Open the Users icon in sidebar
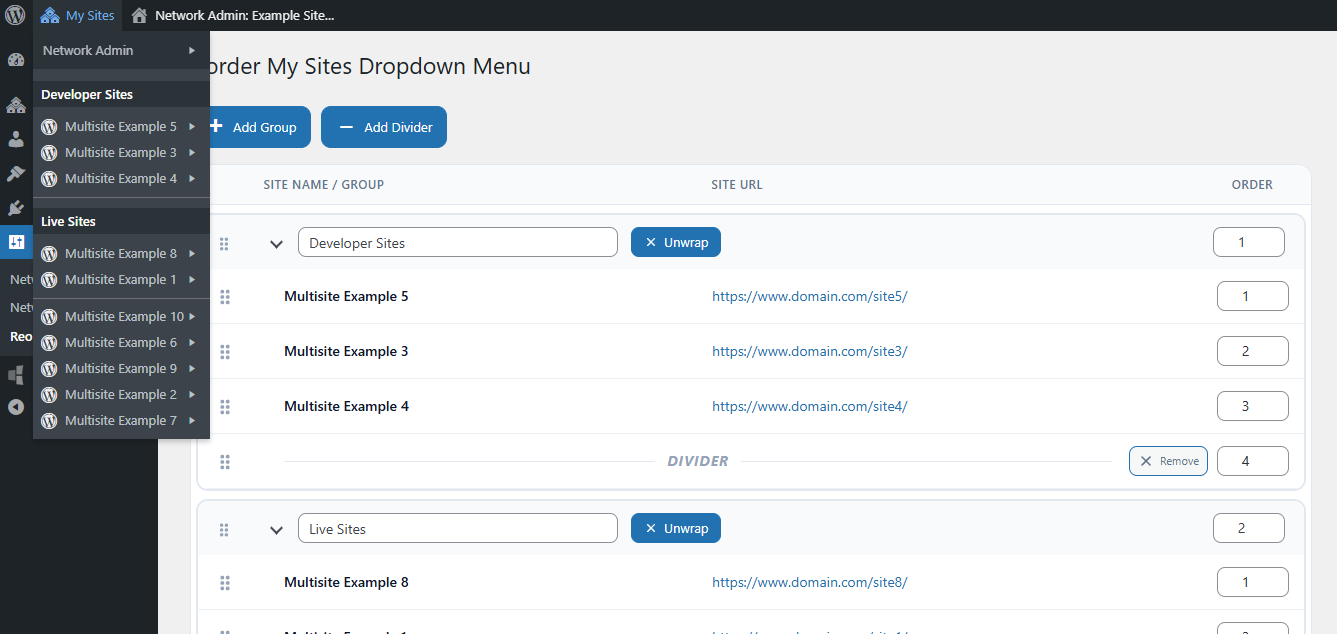This screenshot has width=1337, height=634. click(15, 139)
